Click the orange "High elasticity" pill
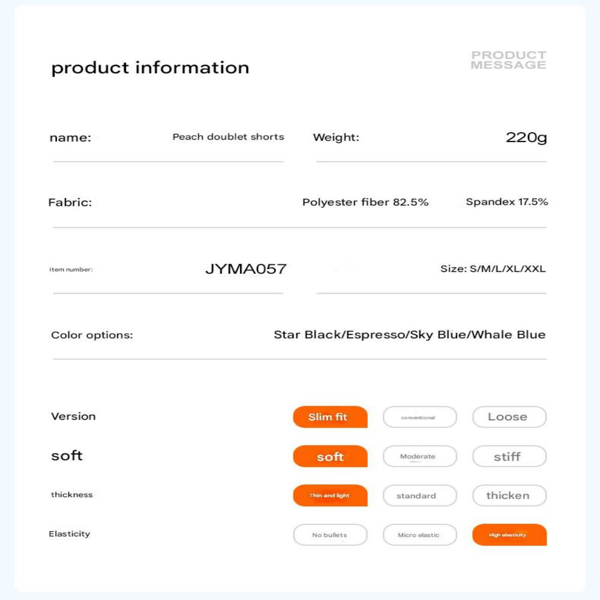This screenshot has width=600, height=600. click(509, 535)
